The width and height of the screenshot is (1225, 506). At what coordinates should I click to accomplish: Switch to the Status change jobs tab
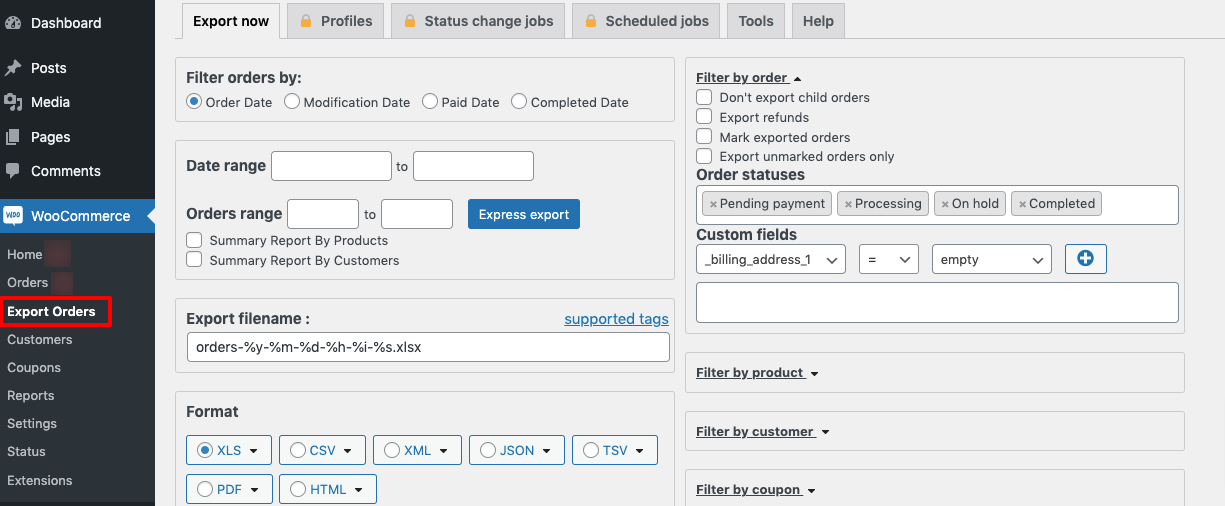tap(478, 21)
